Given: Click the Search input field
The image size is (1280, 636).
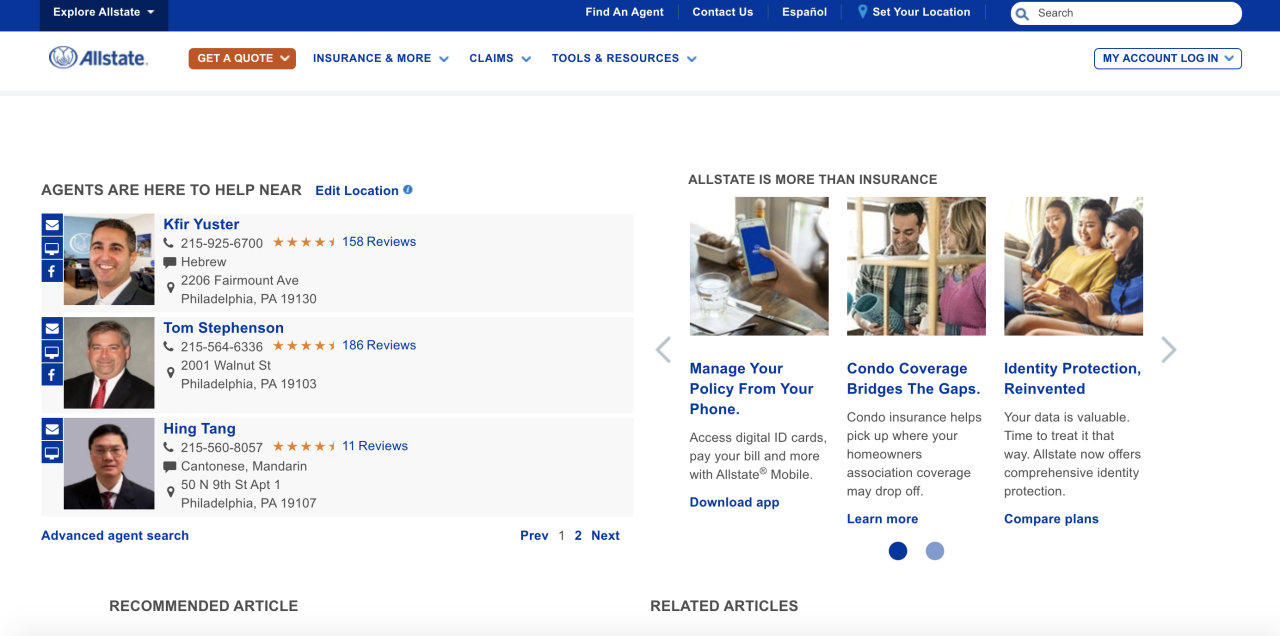Looking at the screenshot, I should pyautogui.click(x=1125, y=13).
